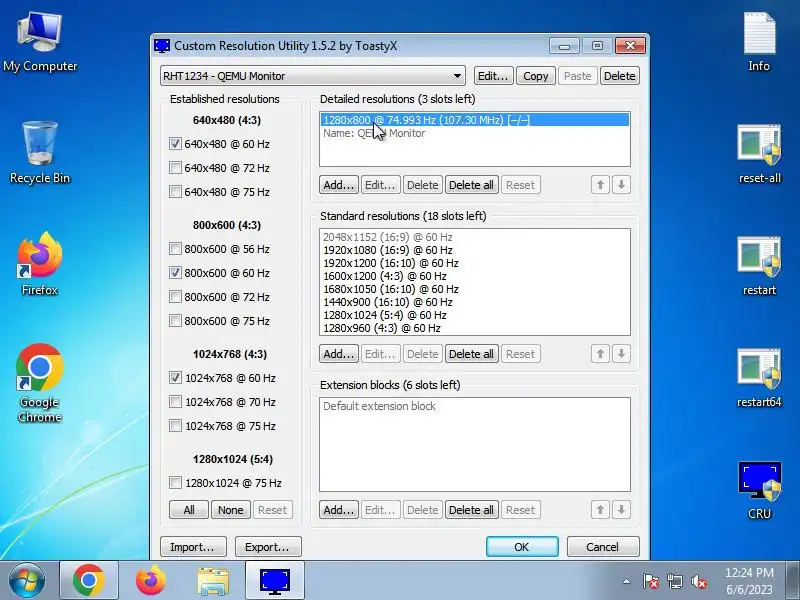Confirm with the OK button

(522, 547)
